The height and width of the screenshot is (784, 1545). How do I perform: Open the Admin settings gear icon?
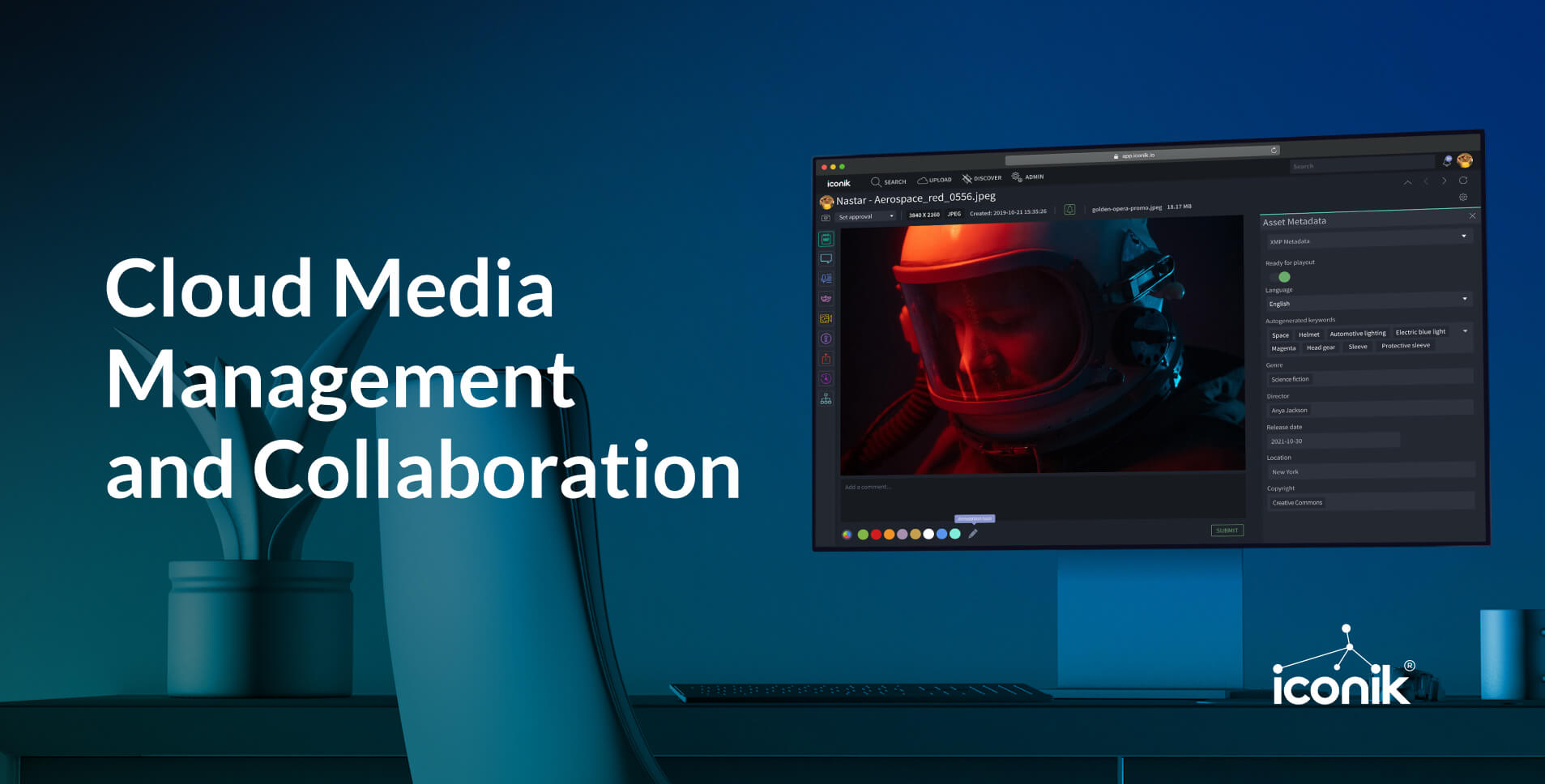tap(1016, 177)
